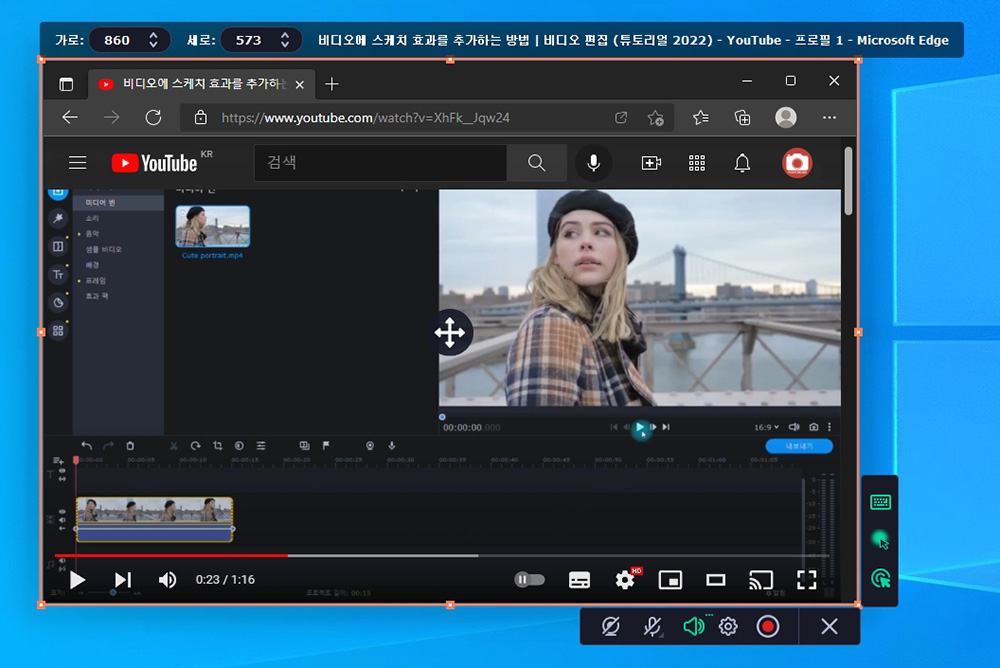Go back in Edge browser
1000x668 pixels.
point(70,117)
